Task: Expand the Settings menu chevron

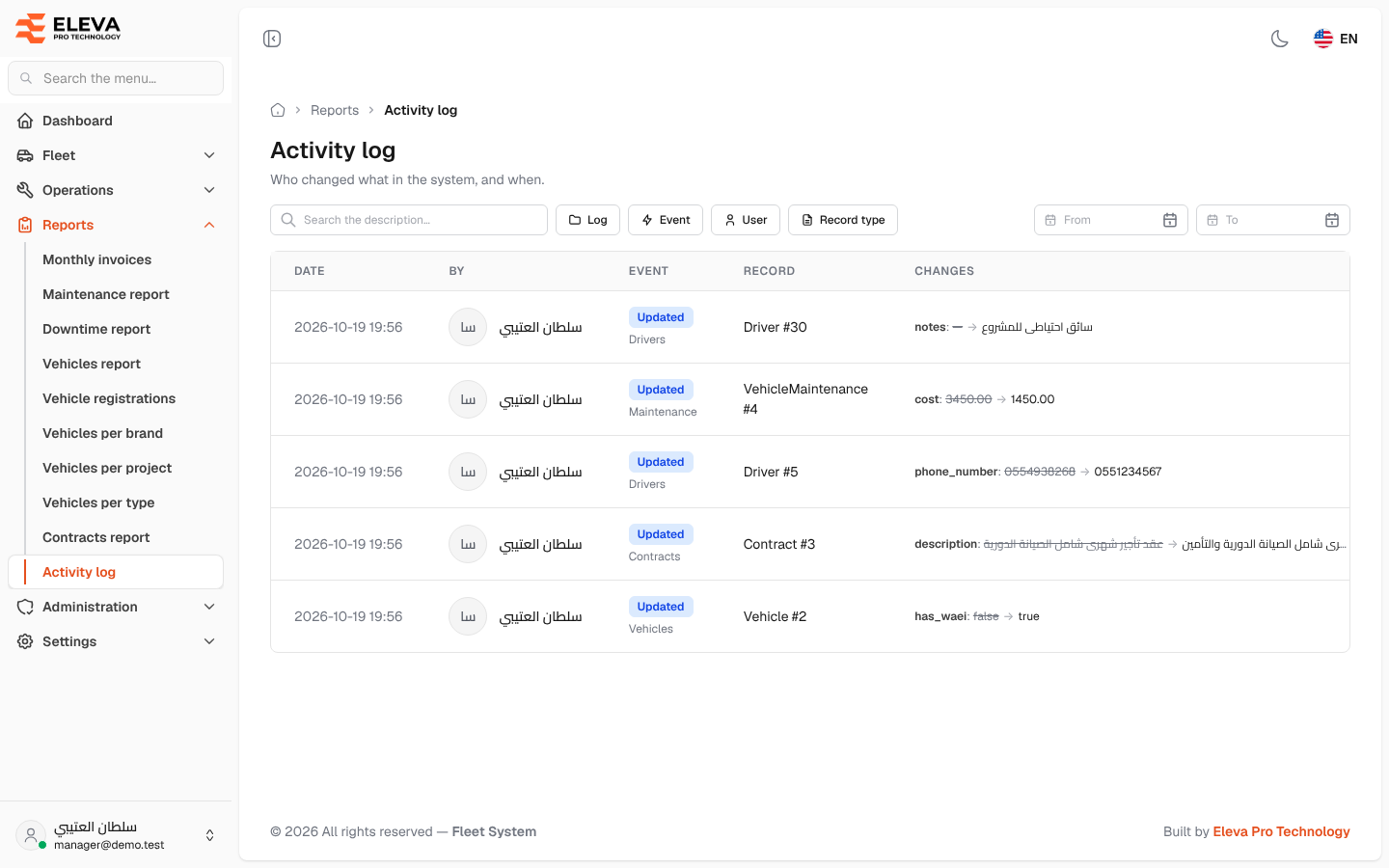Action: tap(209, 641)
